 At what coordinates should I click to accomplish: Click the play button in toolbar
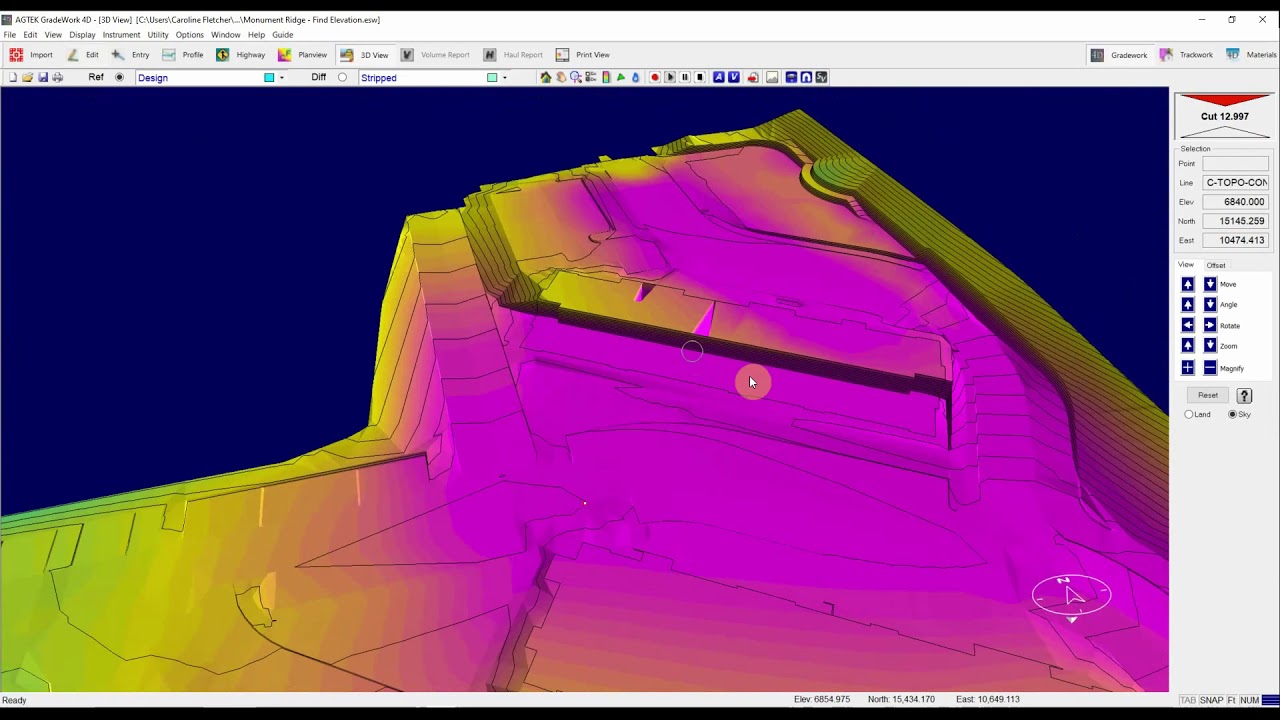tap(670, 77)
